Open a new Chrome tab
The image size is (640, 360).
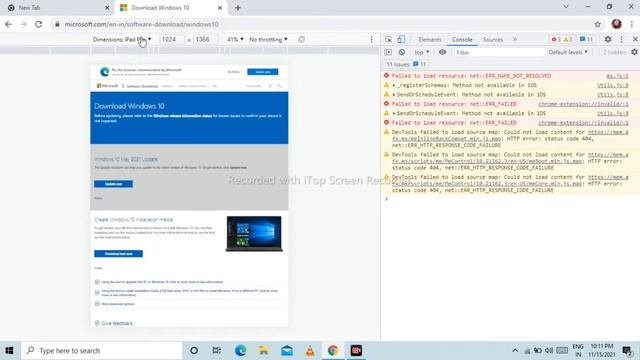(x=238, y=7)
